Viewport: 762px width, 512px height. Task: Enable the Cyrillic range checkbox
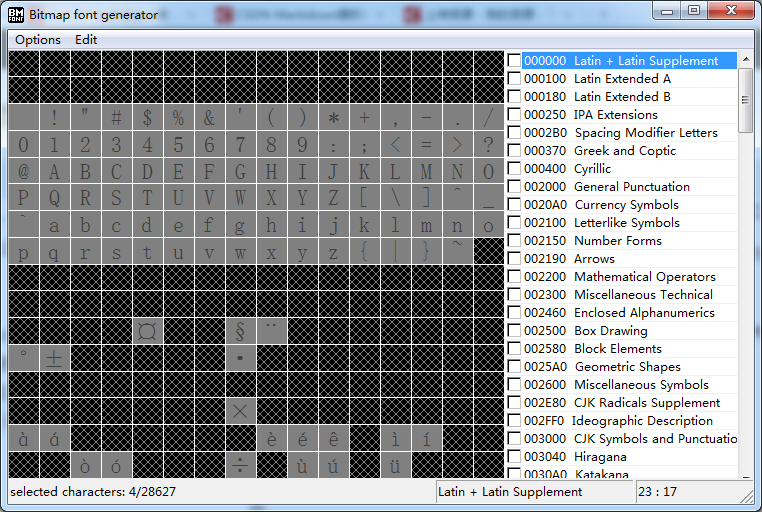[x=514, y=169]
